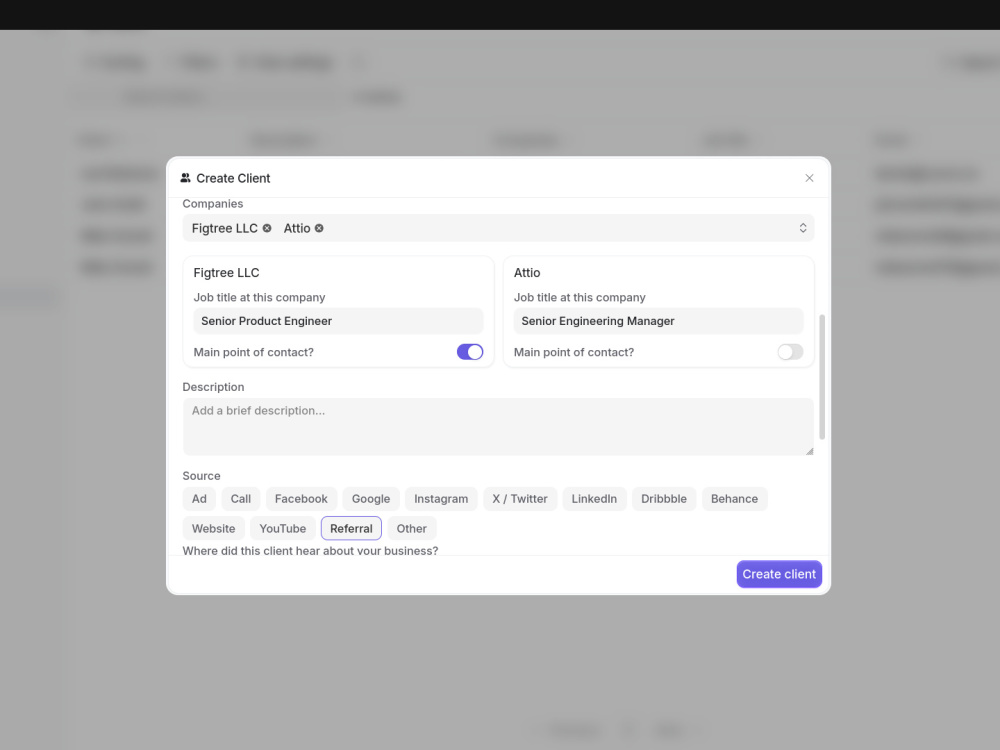Select Call as the source

click(x=240, y=499)
